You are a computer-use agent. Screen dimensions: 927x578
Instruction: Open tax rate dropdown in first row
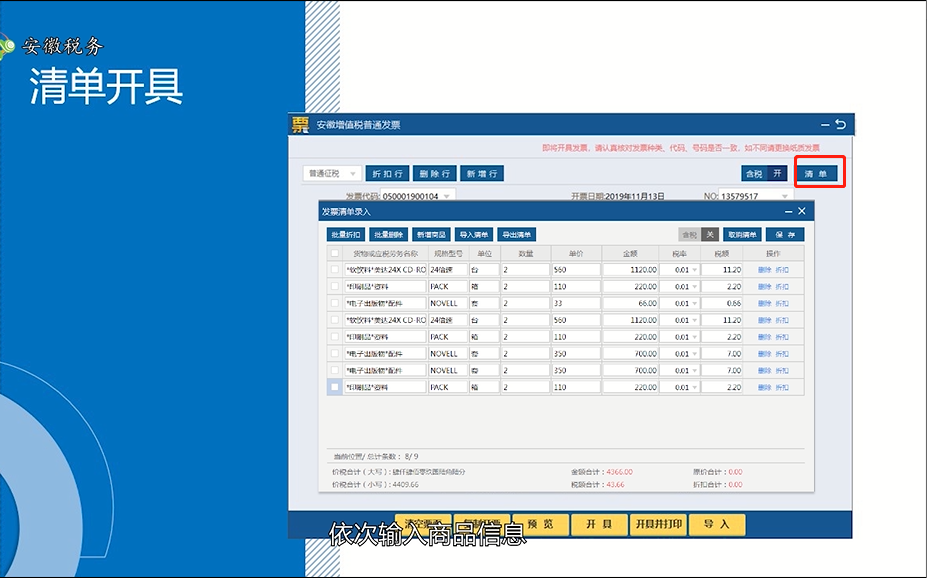(695, 270)
